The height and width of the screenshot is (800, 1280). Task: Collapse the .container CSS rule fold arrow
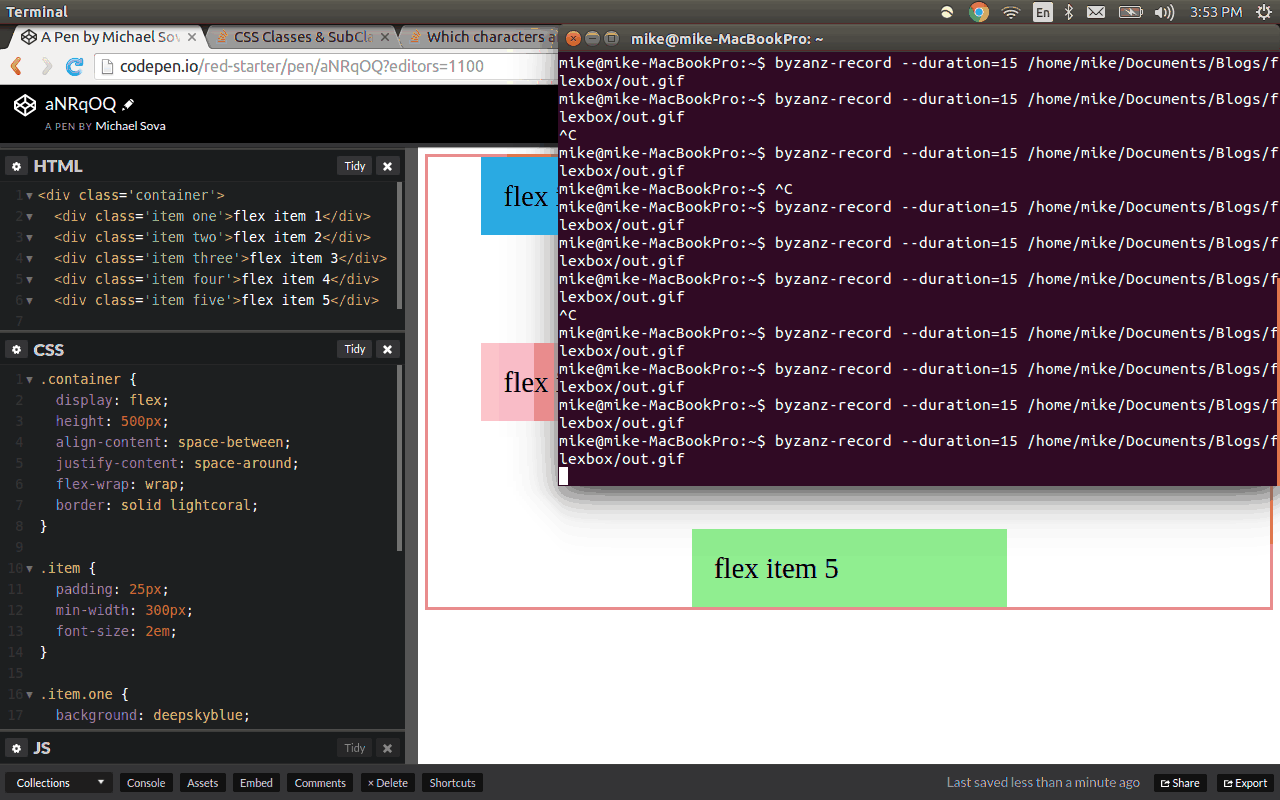[29, 380]
